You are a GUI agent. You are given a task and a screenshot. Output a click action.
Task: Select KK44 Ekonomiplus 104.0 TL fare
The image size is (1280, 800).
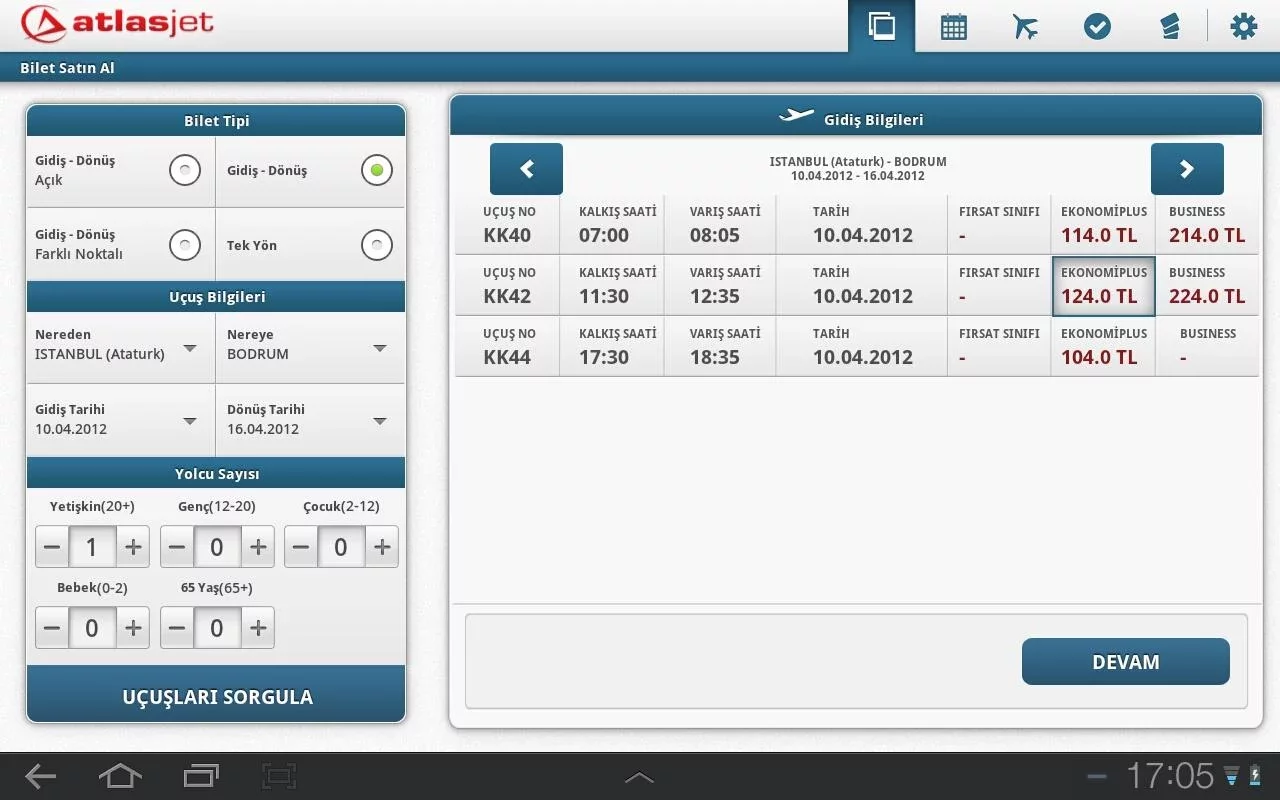click(1103, 347)
